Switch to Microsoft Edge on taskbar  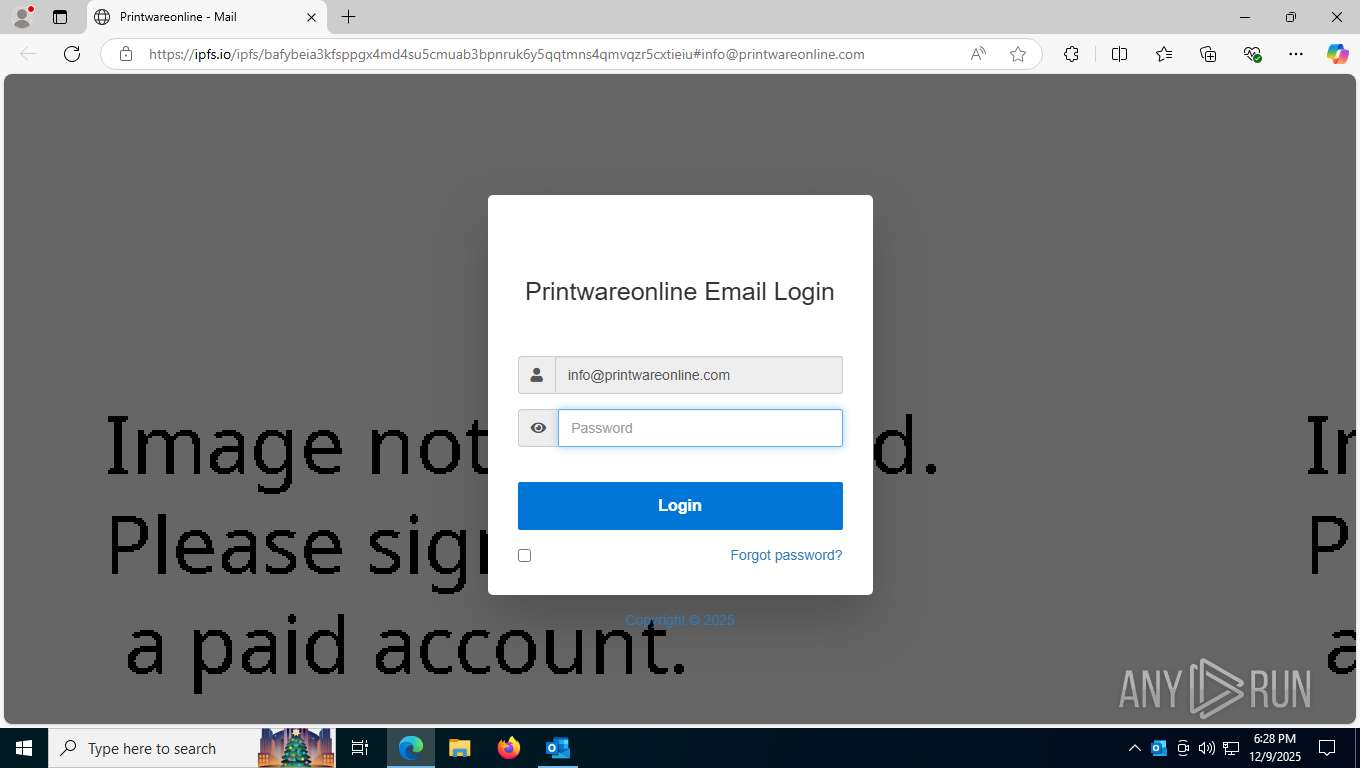(411, 748)
